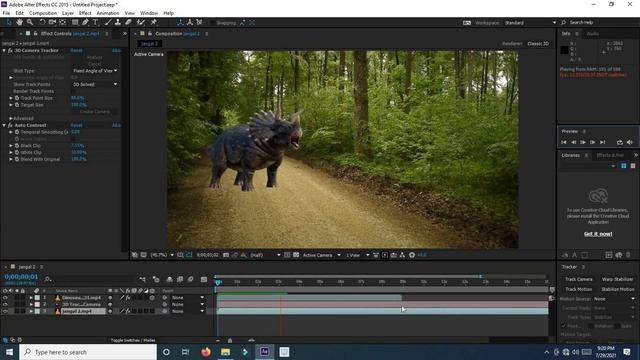Select the Type tool
Screen dimensions: 640x360
click(96, 22)
